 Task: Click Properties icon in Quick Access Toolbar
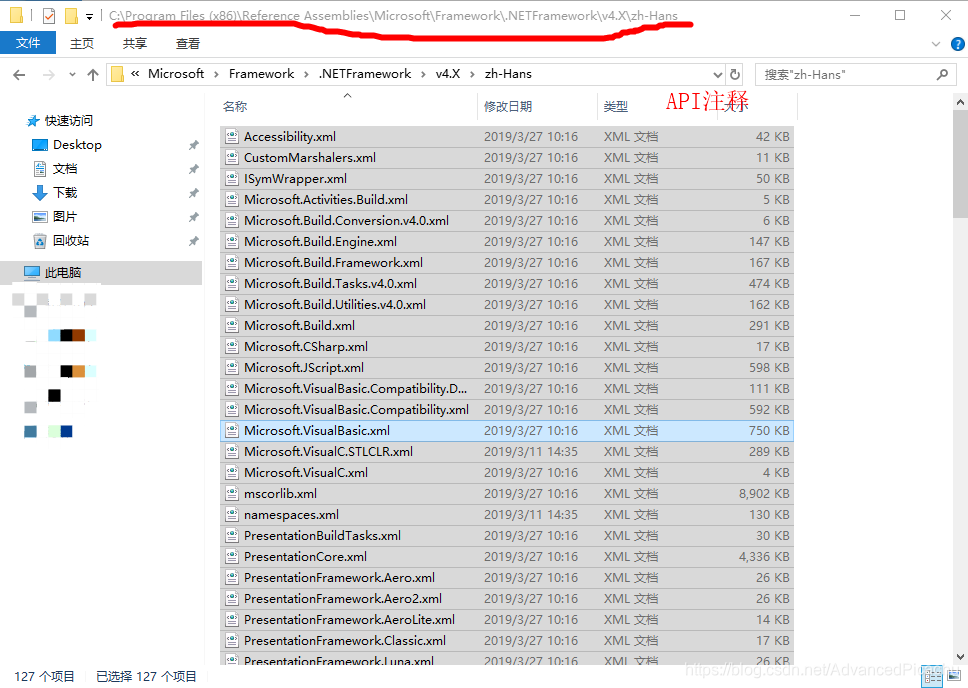(x=49, y=15)
